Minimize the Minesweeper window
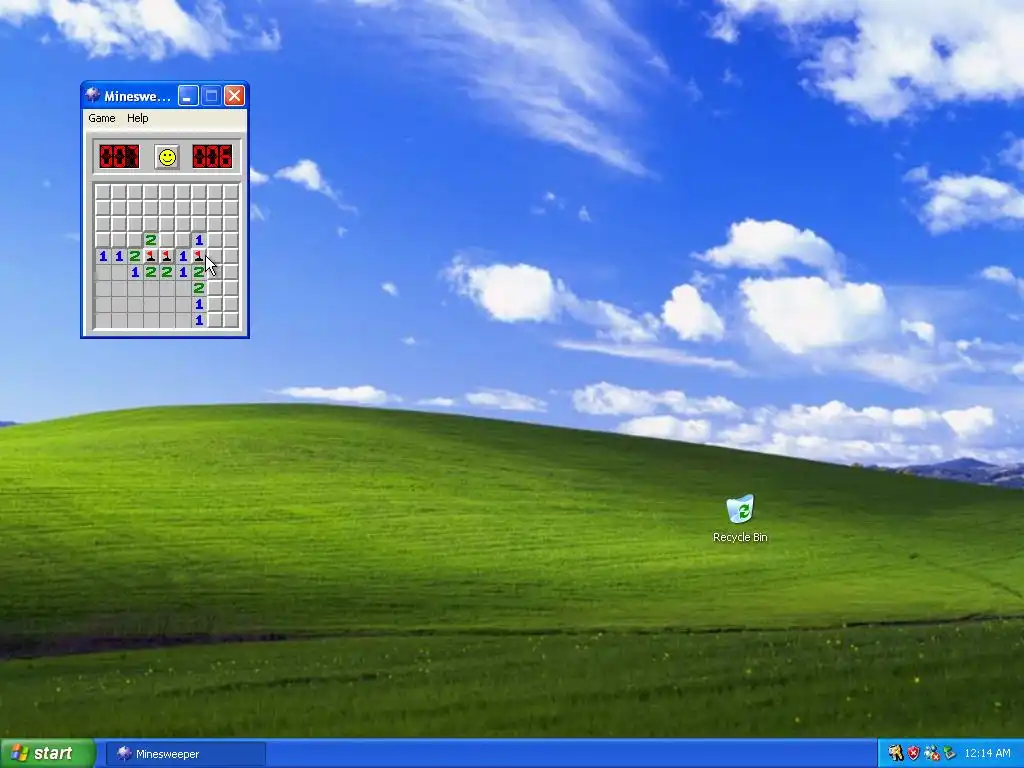 tap(188, 96)
